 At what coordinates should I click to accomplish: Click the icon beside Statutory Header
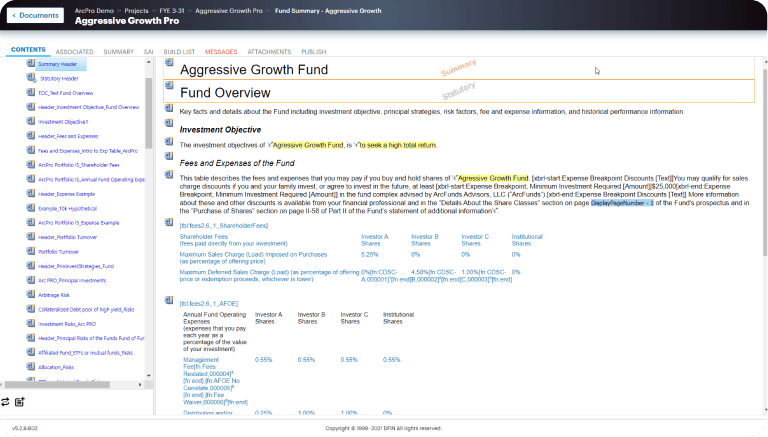30,78
